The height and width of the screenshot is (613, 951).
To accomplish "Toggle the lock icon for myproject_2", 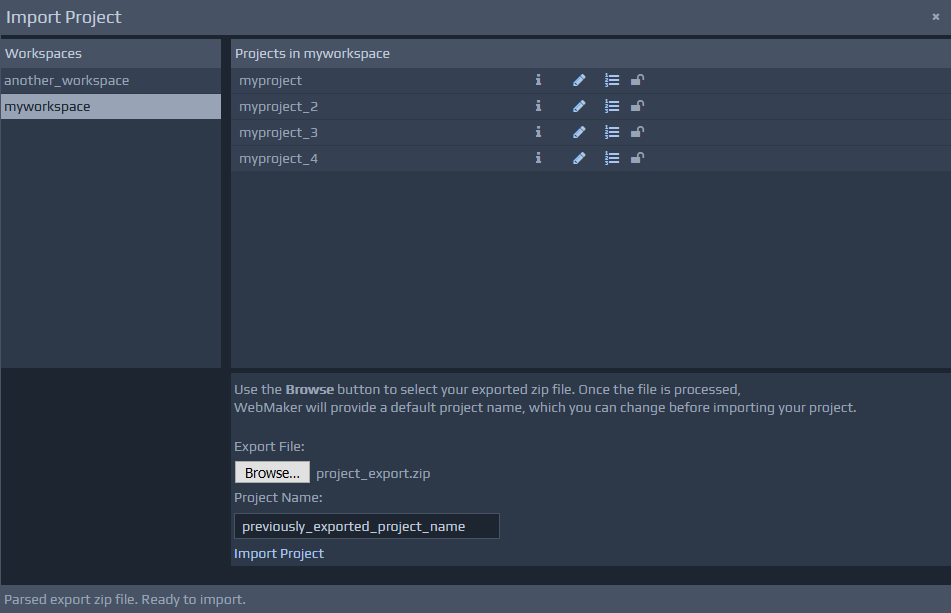I will [637, 106].
